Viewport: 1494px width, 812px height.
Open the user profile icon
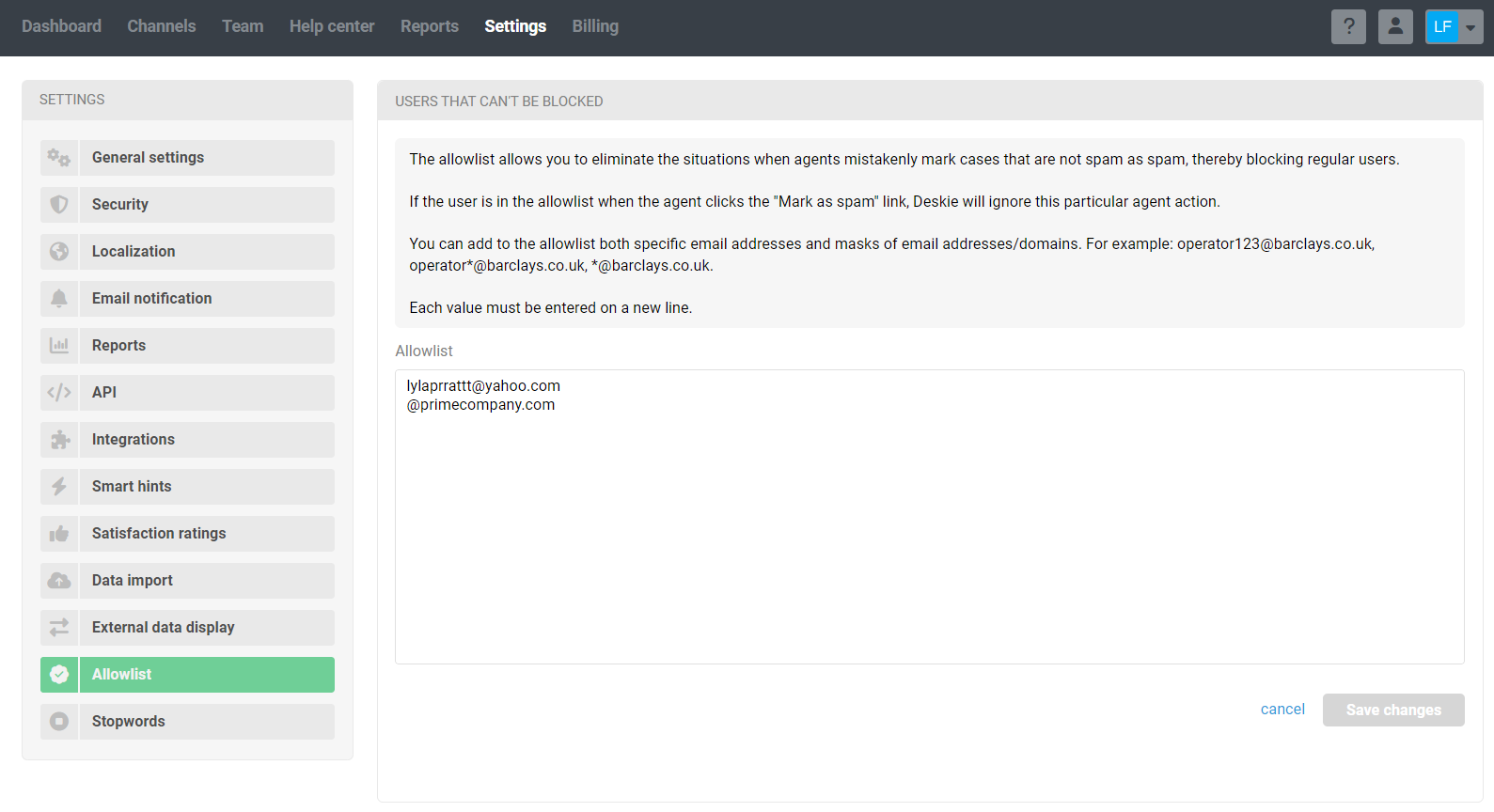coord(1395,26)
